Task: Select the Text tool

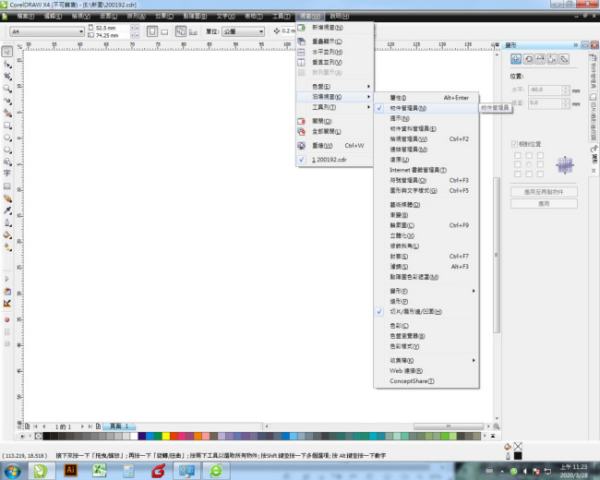Action: (x=7, y=174)
